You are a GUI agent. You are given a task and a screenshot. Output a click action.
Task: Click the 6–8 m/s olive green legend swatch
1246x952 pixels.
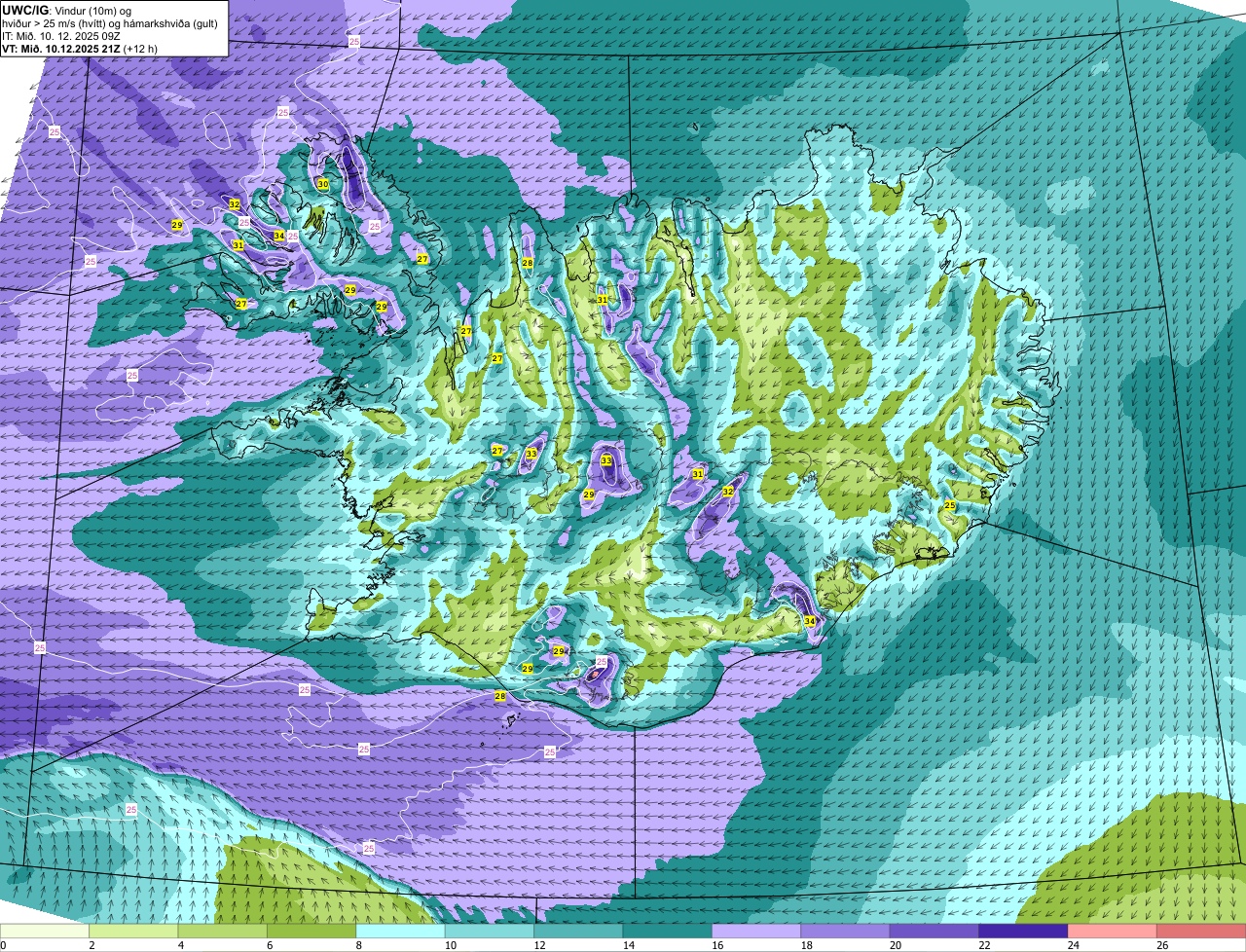click(x=311, y=932)
